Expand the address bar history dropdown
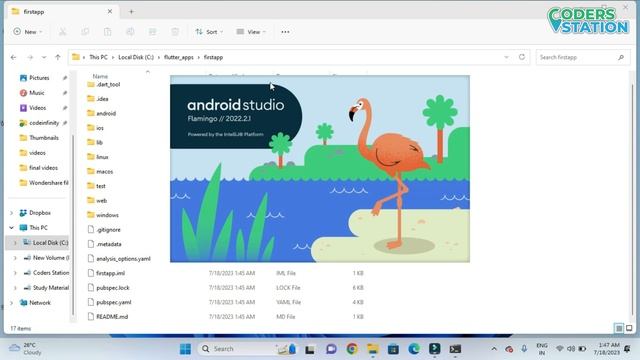This screenshot has height=360, width=640. click(x=507, y=58)
